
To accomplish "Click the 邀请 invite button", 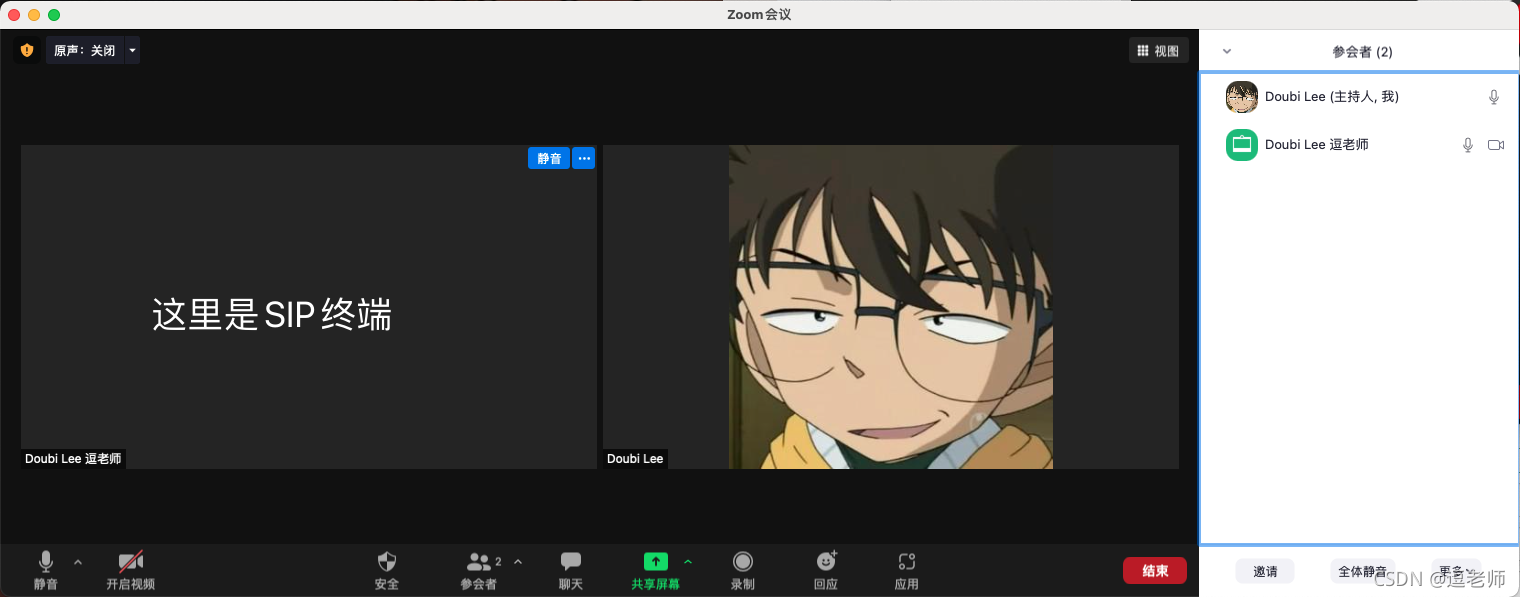I will [1265, 572].
